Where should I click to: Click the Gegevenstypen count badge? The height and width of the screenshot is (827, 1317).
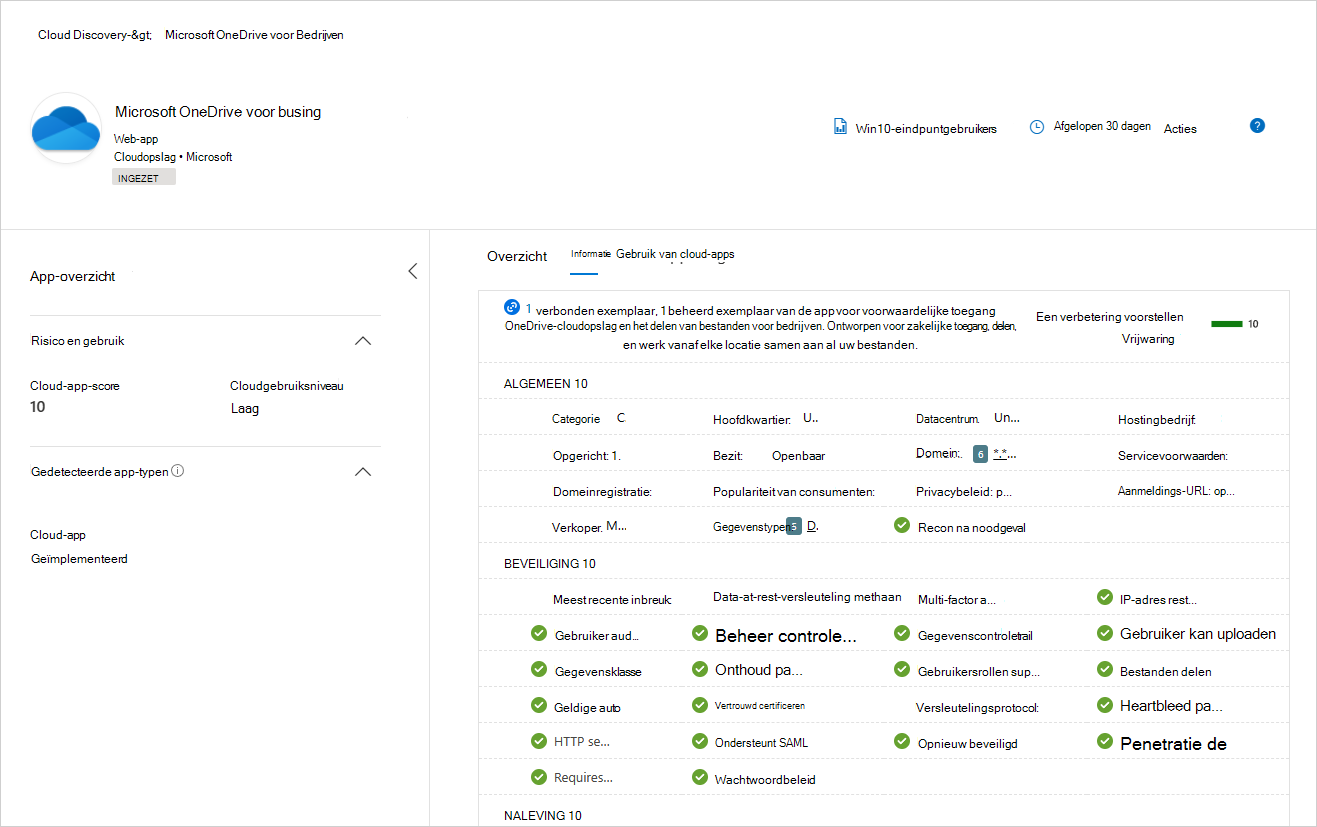[794, 526]
